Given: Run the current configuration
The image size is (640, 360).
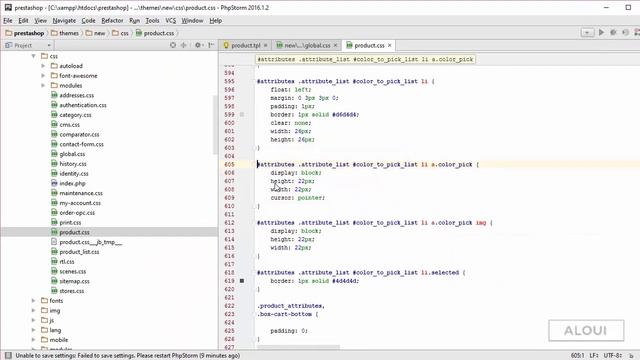Looking at the screenshot, I should (x=601, y=33).
